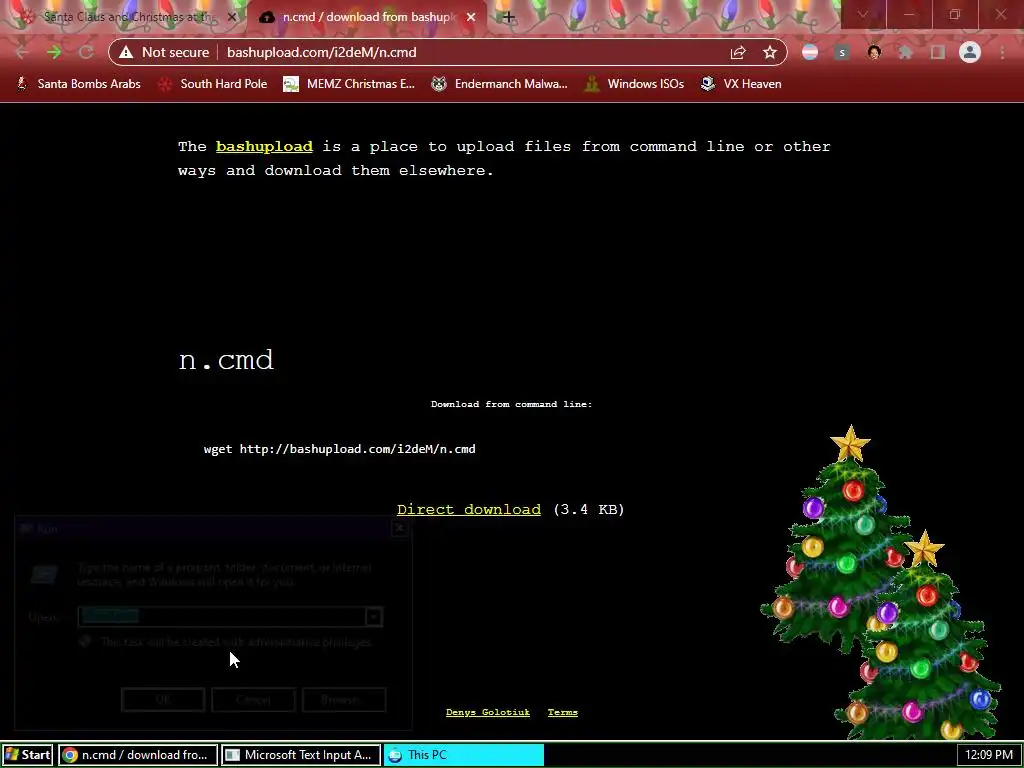The width and height of the screenshot is (1024, 768).
Task: Open the Santa Bombs Arabs bookmark
Action: coord(78,84)
